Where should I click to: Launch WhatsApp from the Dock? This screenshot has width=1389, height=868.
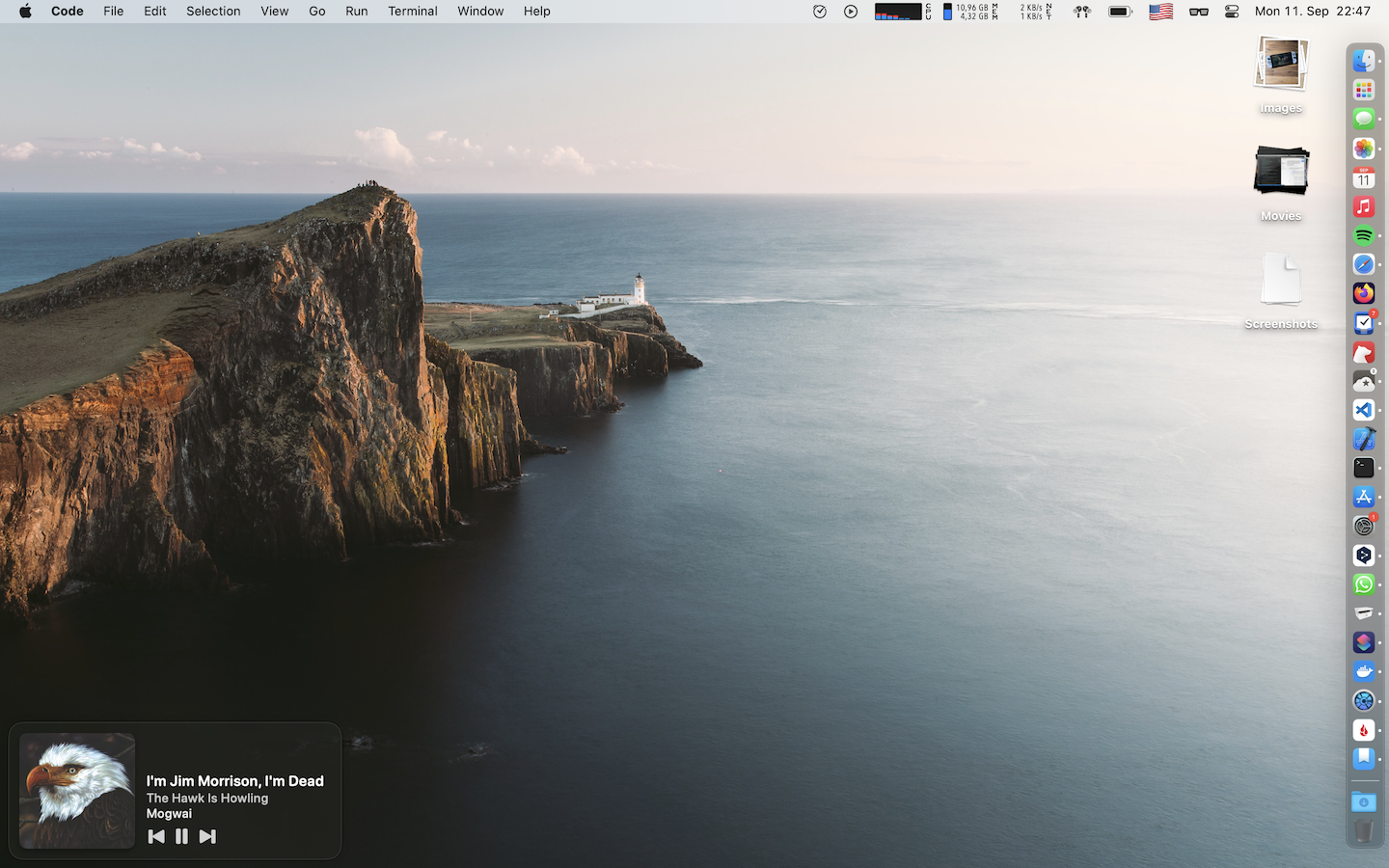[1363, 583]
